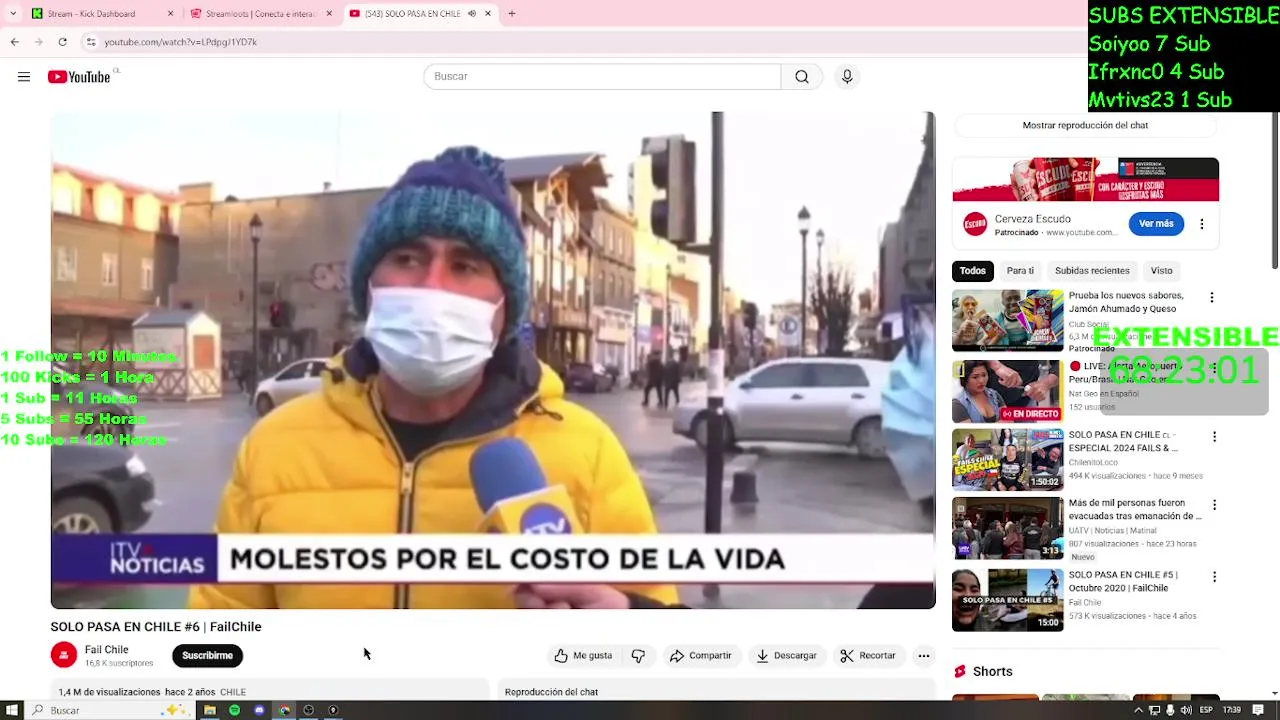The height and width of the screenshot is (720, 1280).
Task: Share the video with Compartir
Action: (x=700, y=656)
